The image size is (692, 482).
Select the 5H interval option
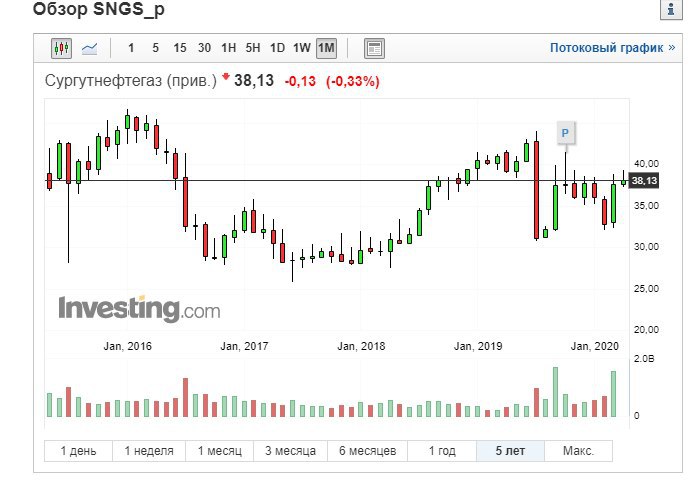coord(253,48)
